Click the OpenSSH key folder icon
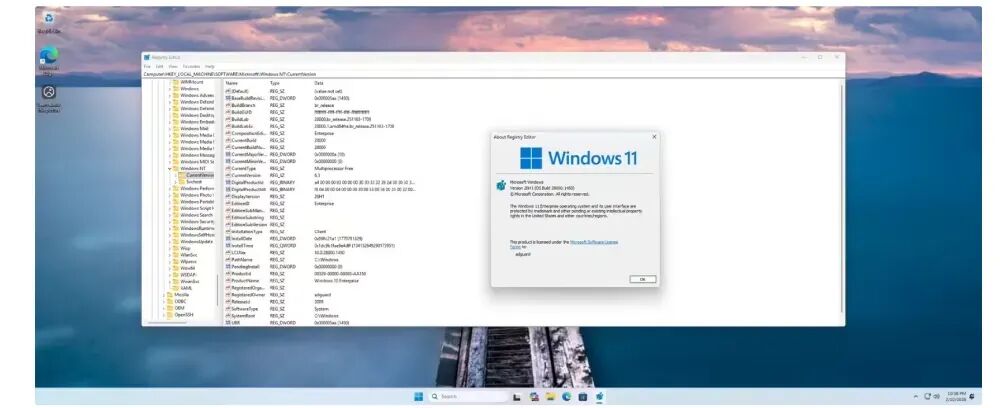The width and height of the screenshot is (1000, 408). (170, 314)
